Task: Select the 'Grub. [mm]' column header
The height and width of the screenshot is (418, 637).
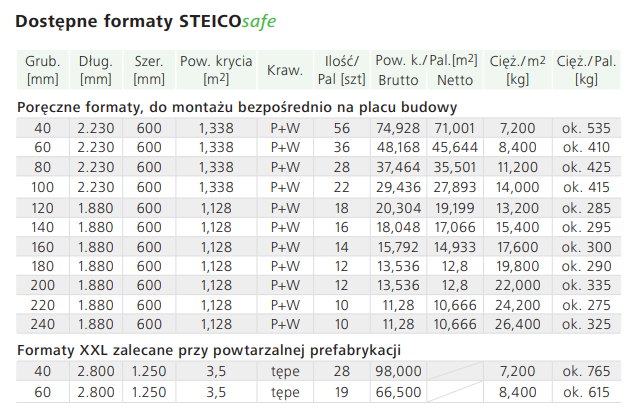Action: pos(42,70)
